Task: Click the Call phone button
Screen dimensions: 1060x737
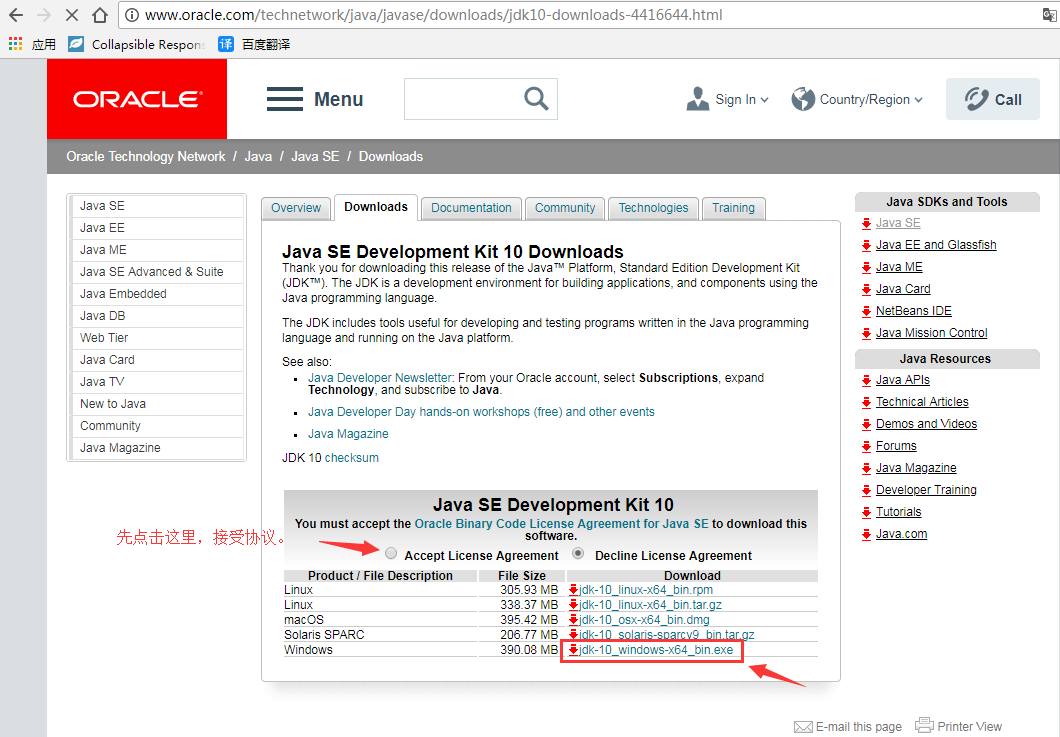Action: (992, 99)
